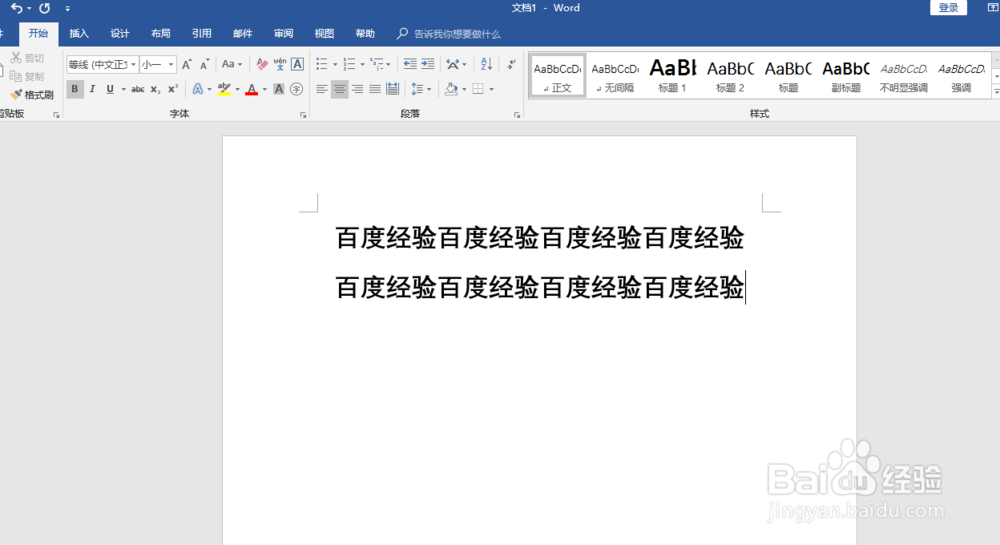This screenshot has width=1000, height=545.
Task: Open the font name combo box
Action: [x=102, y=64]
